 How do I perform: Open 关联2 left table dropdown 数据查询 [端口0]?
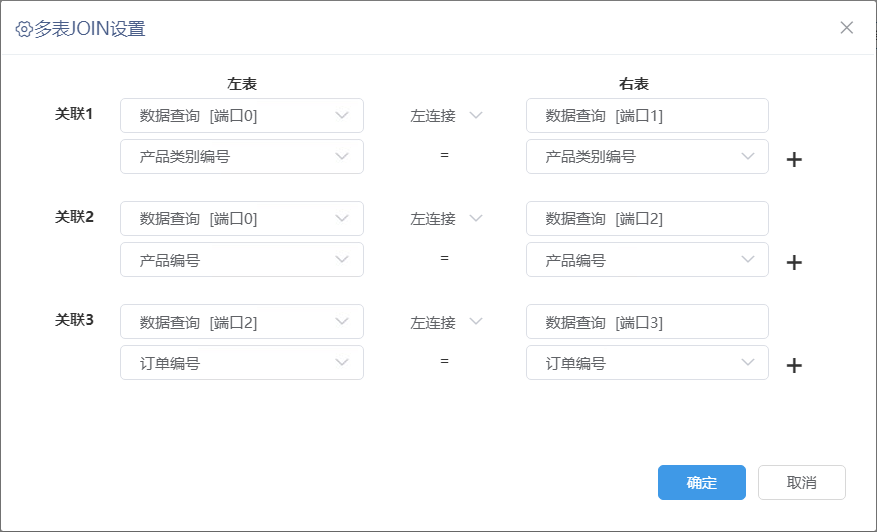pyautogui.click(x=242, y=219)
